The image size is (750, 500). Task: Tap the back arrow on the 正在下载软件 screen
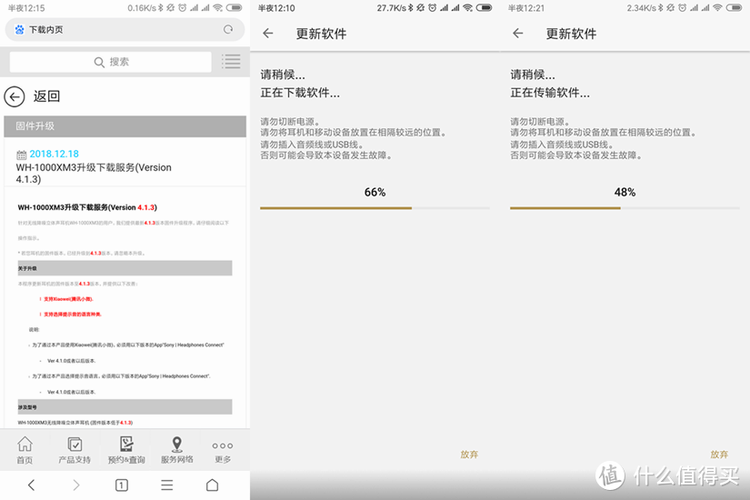click(268, 33)
